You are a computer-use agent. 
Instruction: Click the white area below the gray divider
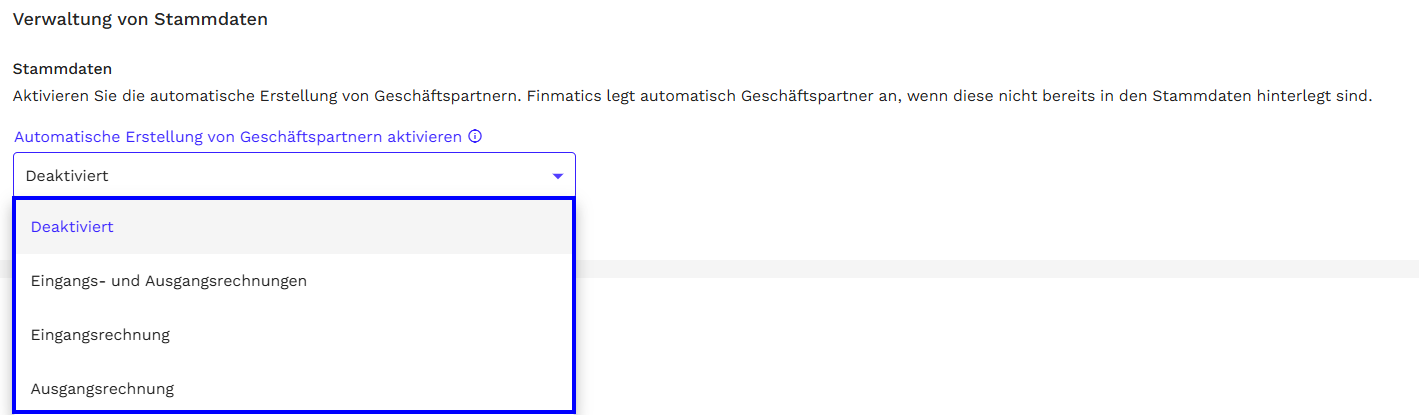coord(995,345)
